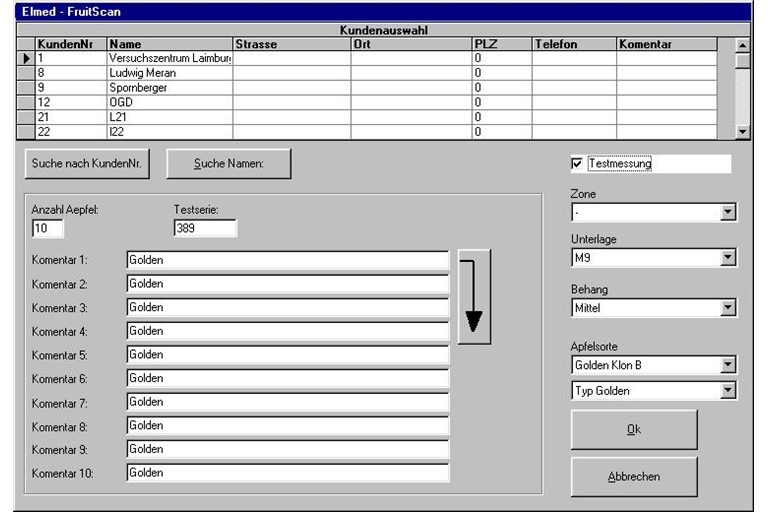Expand the Unterlage dropdown showing M9
The width and height of the screenshot is (768, 512).
(x=728, y=259)
